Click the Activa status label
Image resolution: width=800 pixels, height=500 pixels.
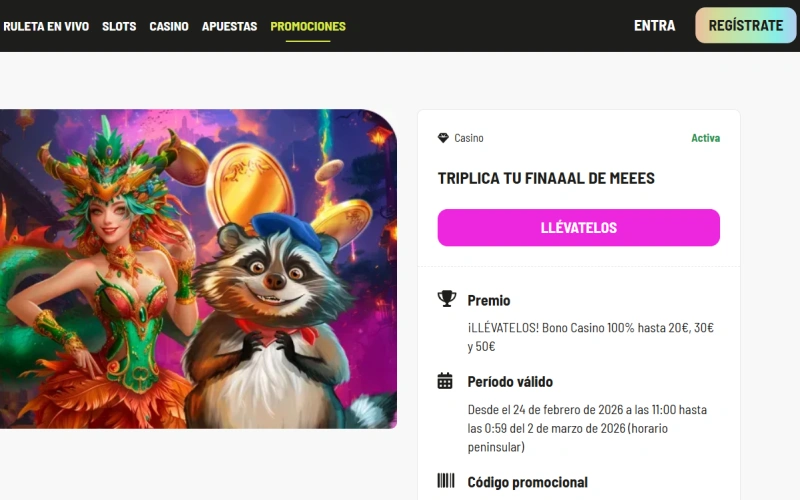click(706, 138)
